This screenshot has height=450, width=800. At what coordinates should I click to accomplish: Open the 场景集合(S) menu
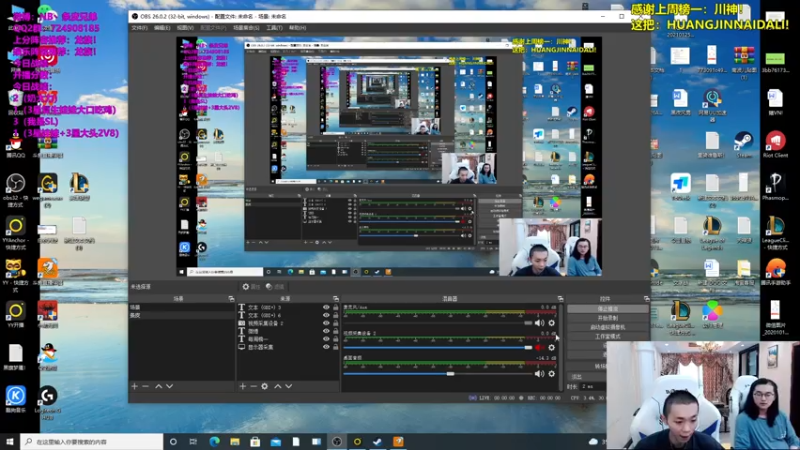[x=246, y=28]
